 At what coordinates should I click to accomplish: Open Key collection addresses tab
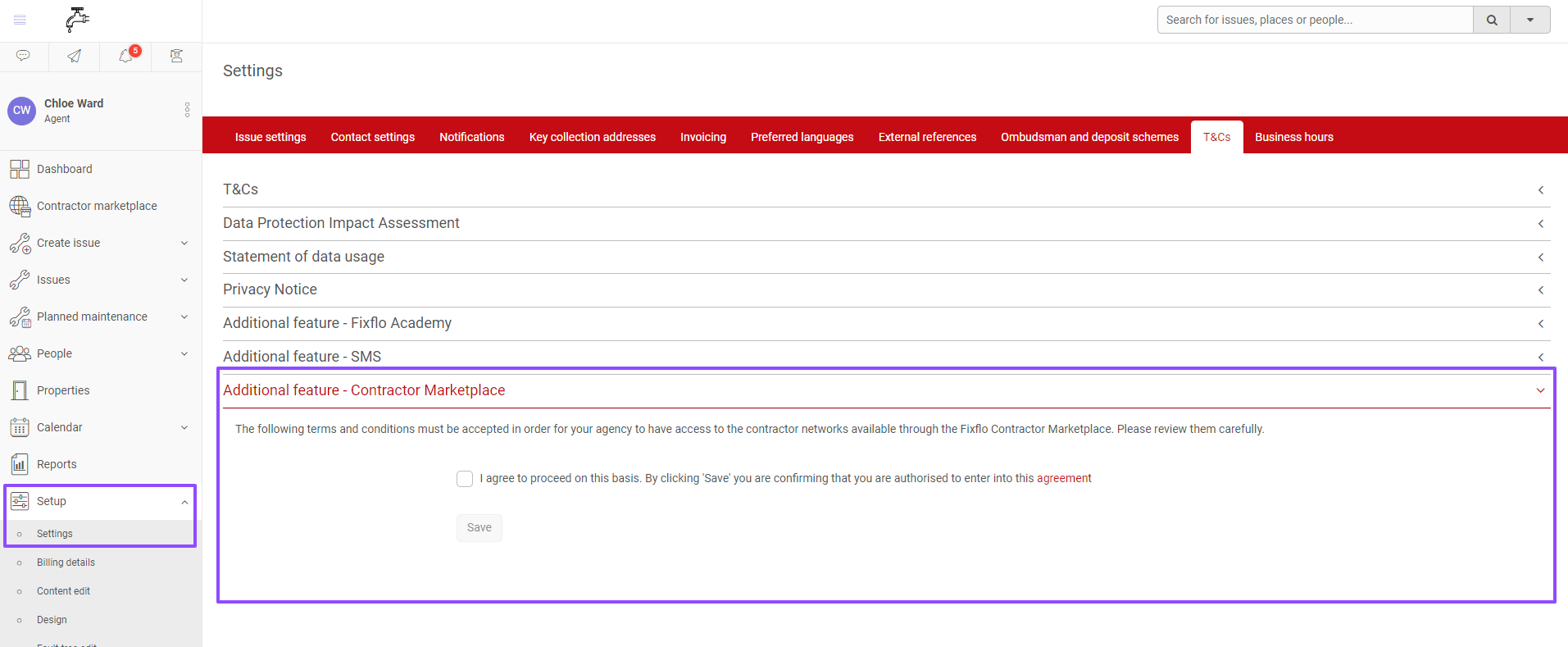tap(593, 137)
